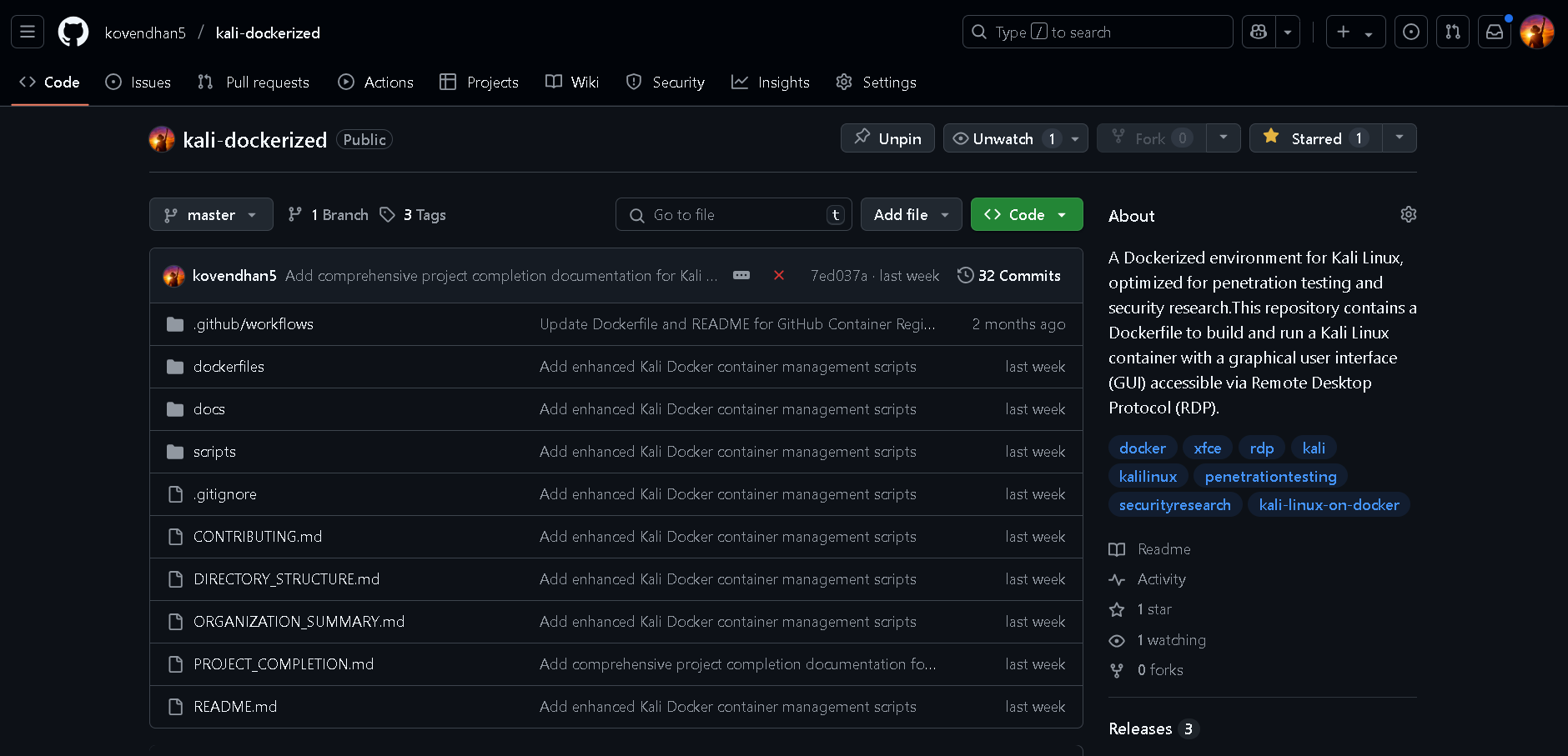Click the tag icon next to 3 Tags
Screen dimensions: 1568x756
click(x=387, y=215)
